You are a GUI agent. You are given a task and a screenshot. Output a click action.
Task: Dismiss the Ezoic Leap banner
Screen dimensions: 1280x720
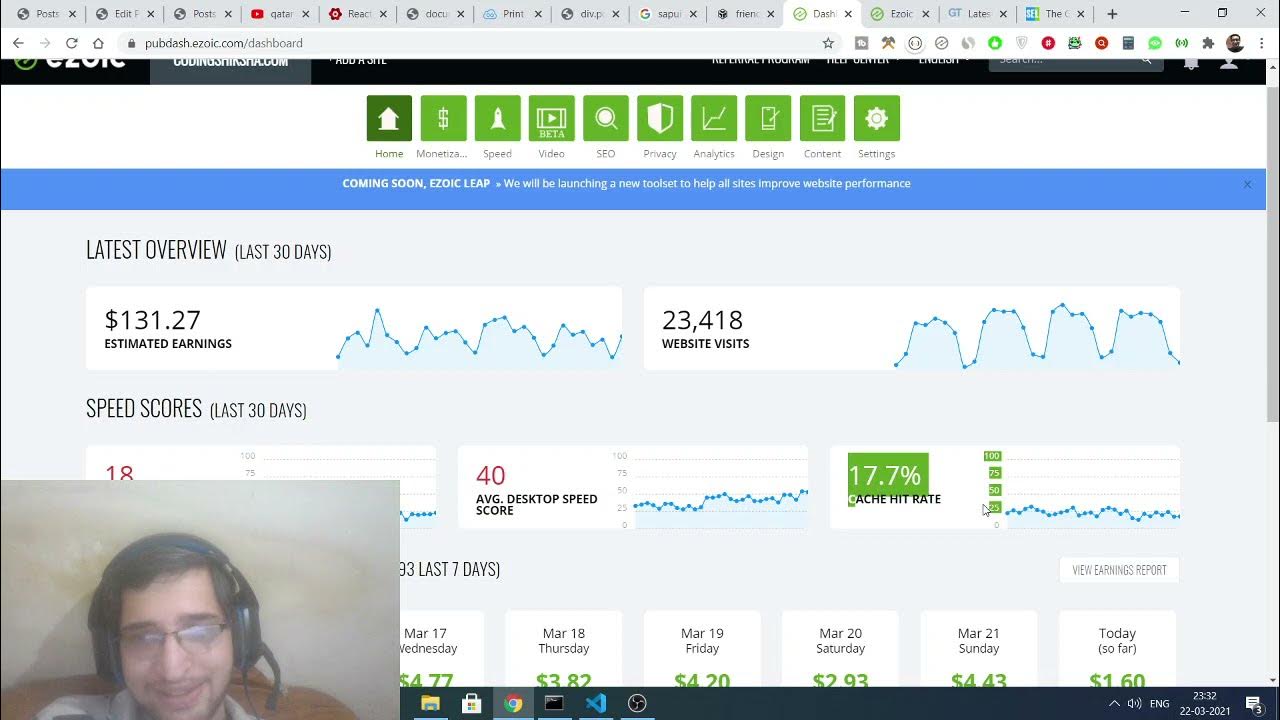coord(1247,185)
